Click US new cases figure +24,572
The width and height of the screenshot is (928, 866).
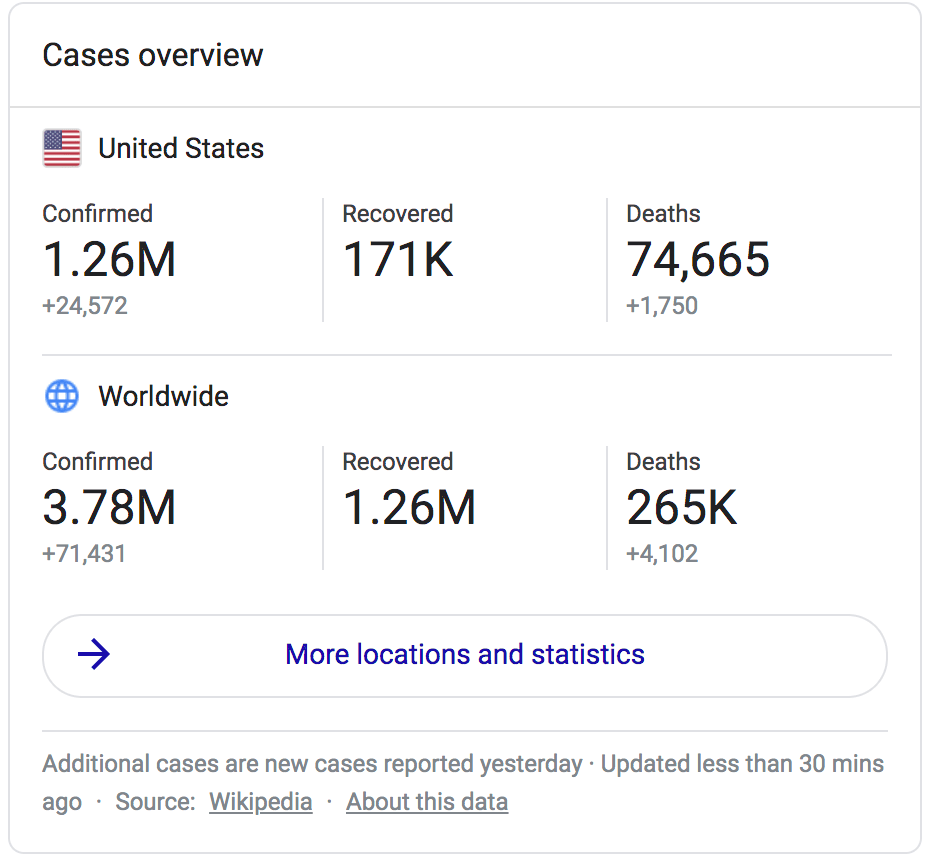(x=85, y=306)
